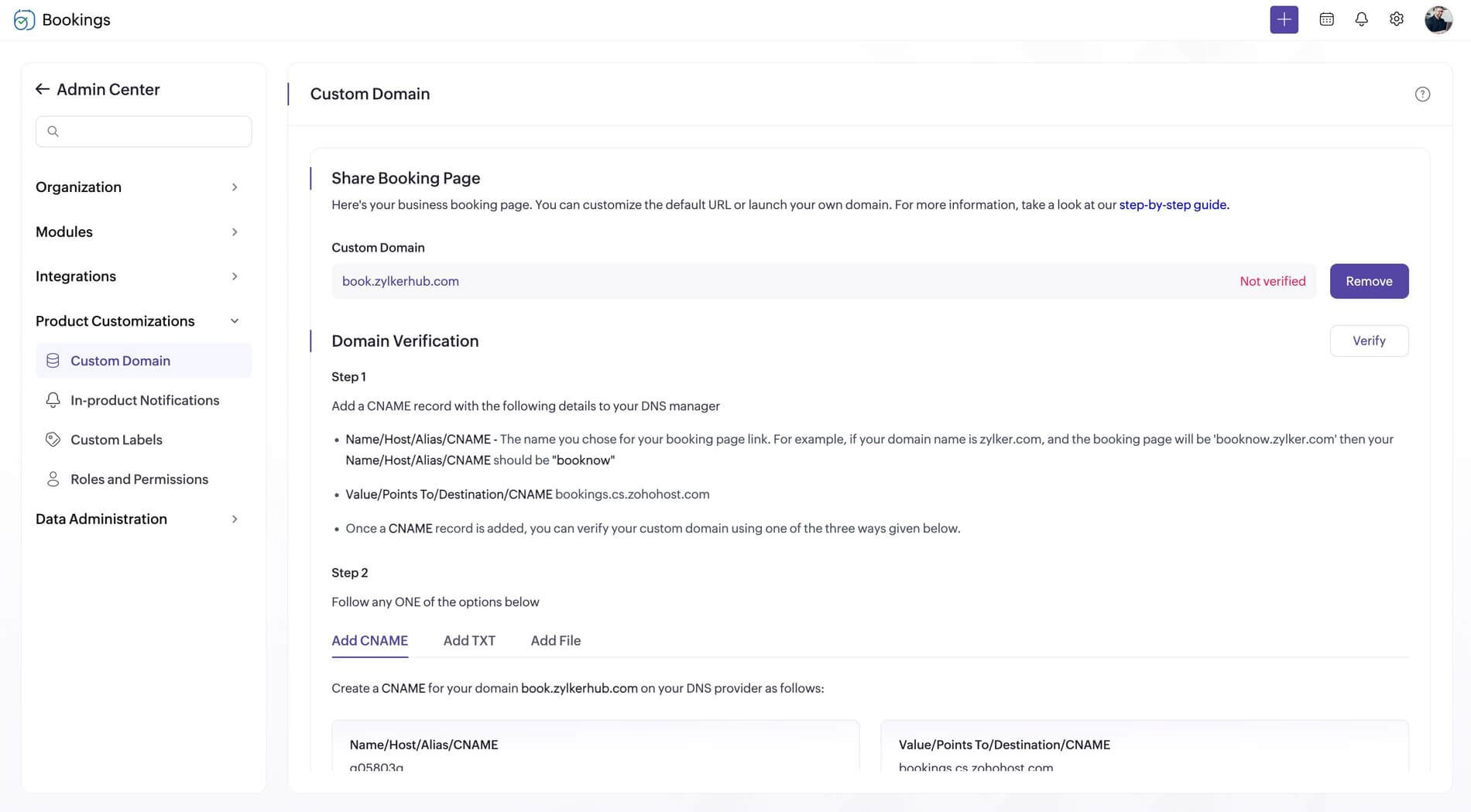Click the Admin Center title
The height and width of the screenshot is (812, 1471).
point(108,89)
